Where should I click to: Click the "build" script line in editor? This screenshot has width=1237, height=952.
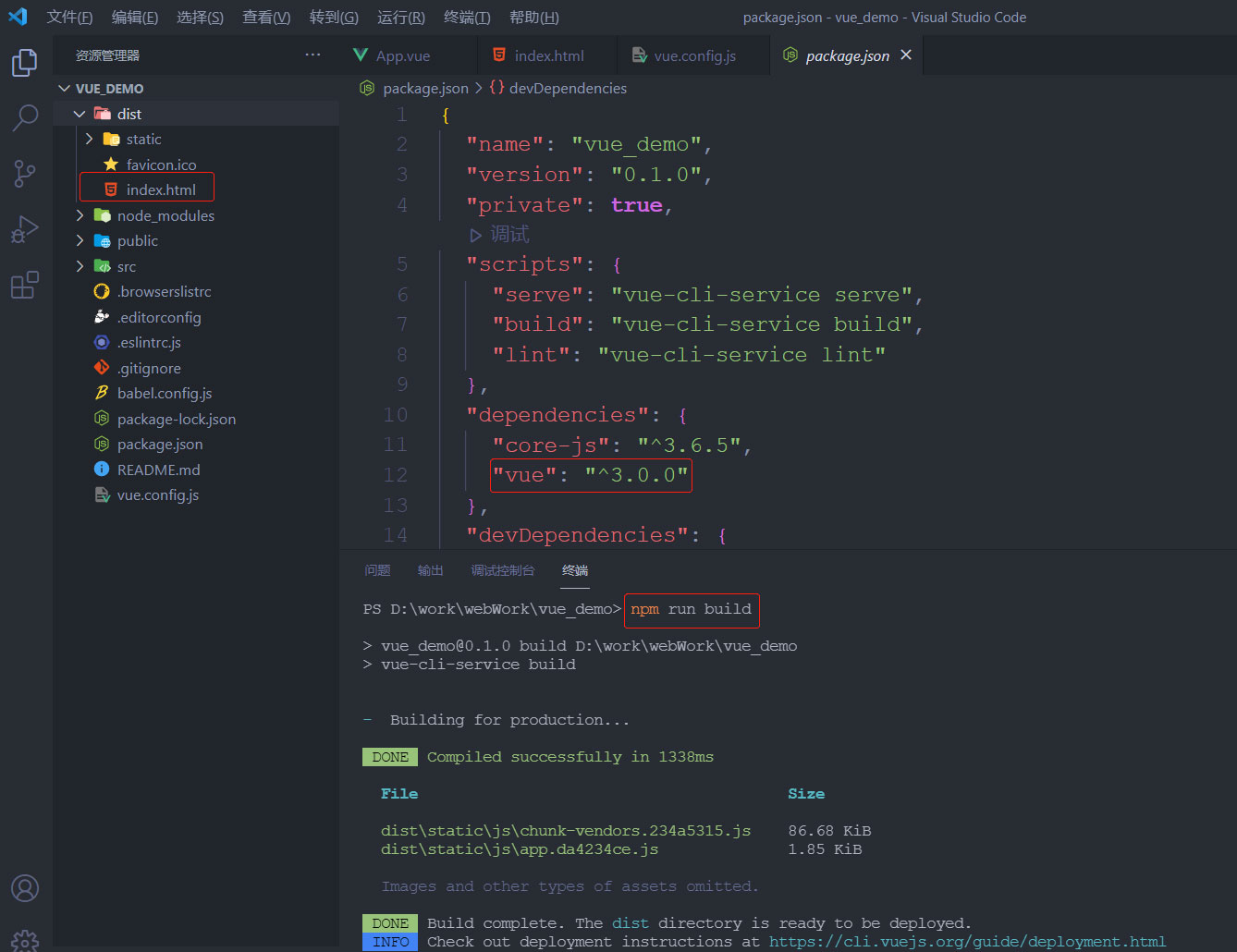(x=707, y=324)
